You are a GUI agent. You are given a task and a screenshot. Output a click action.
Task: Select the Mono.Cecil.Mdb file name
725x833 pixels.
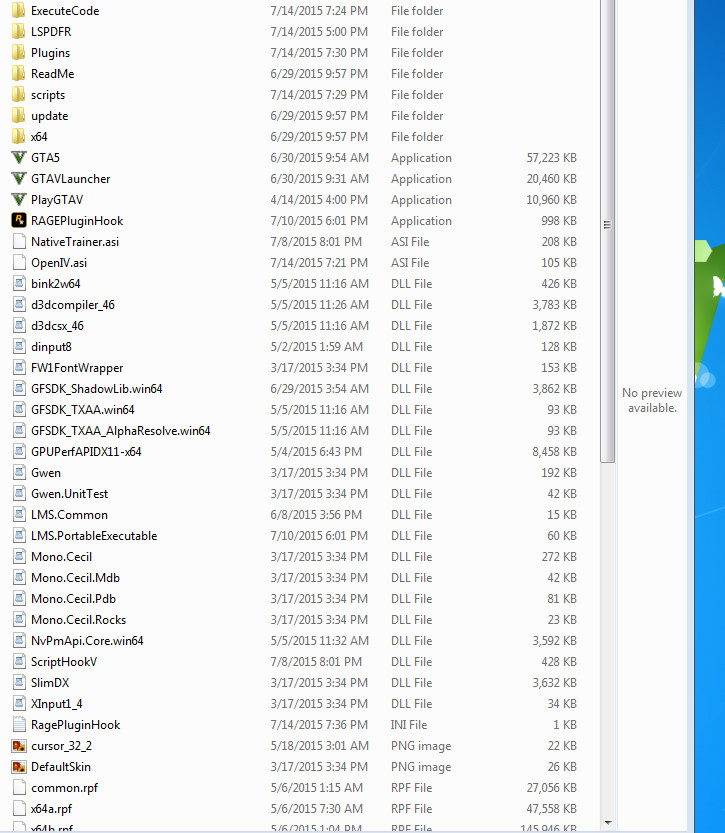[x=75, y=577]
